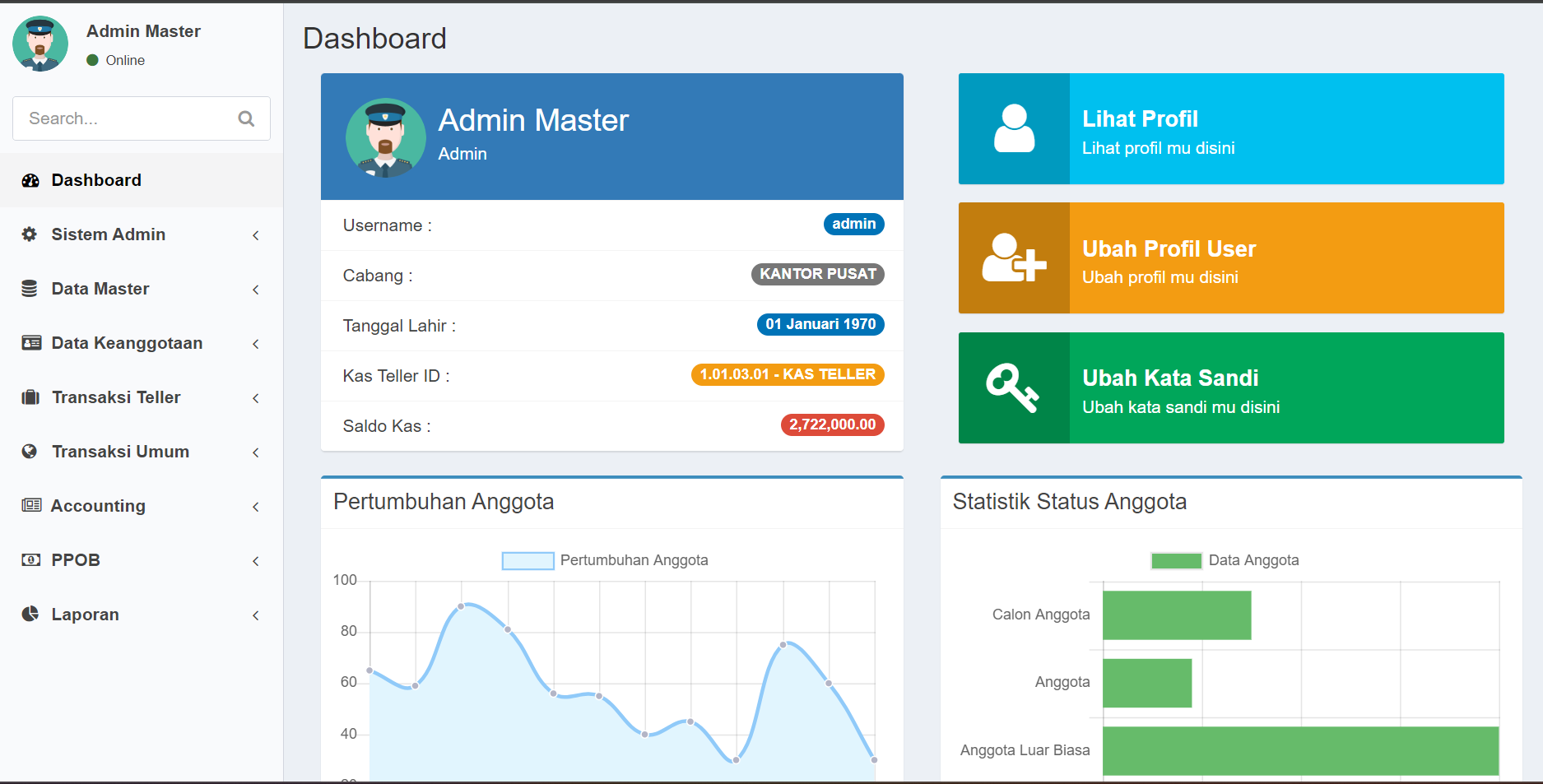Click the PPOB money icon
Screen dimensions: 1543x784
(x=30, y=560)
